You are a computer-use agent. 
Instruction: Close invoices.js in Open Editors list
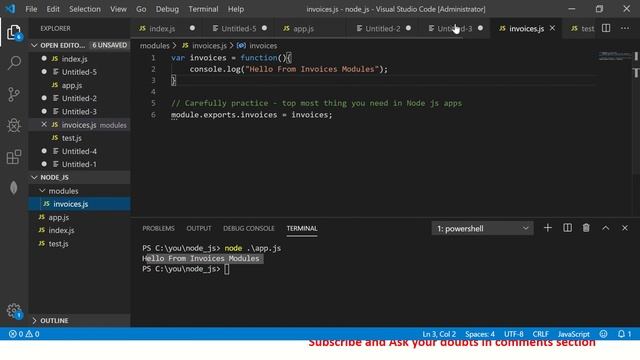pos(44,124)
